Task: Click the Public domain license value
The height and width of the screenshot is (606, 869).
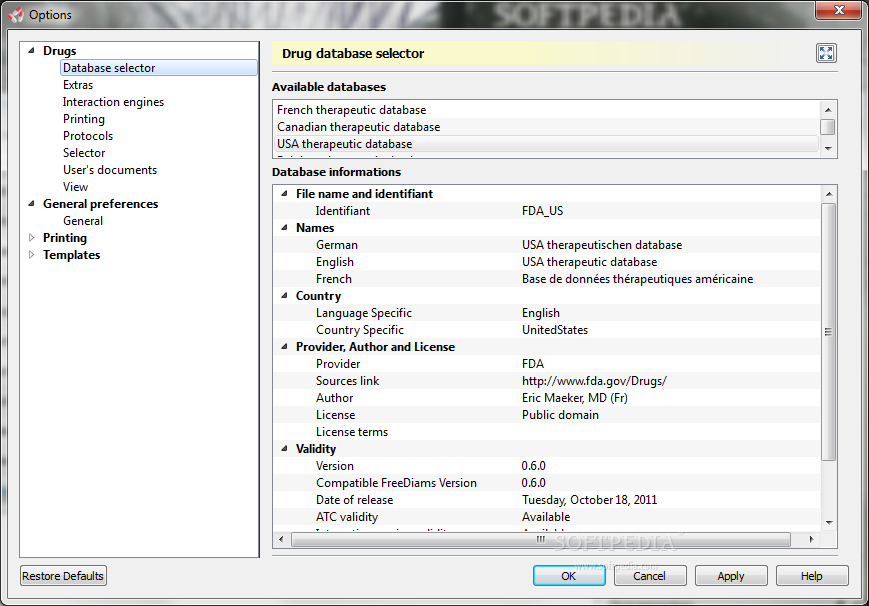Action: pos(560,415)
